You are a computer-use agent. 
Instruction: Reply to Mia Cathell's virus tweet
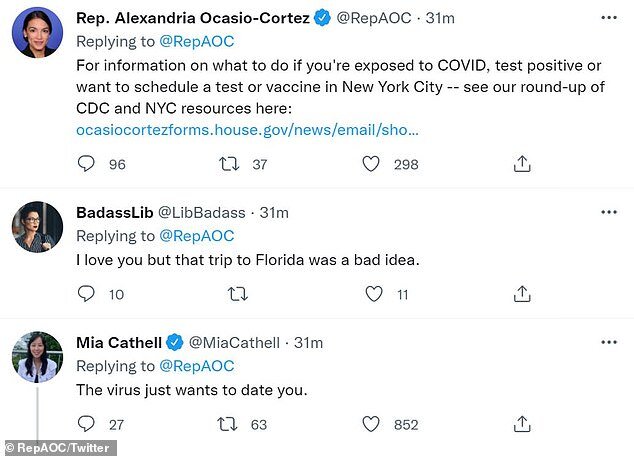pos(86,424)
